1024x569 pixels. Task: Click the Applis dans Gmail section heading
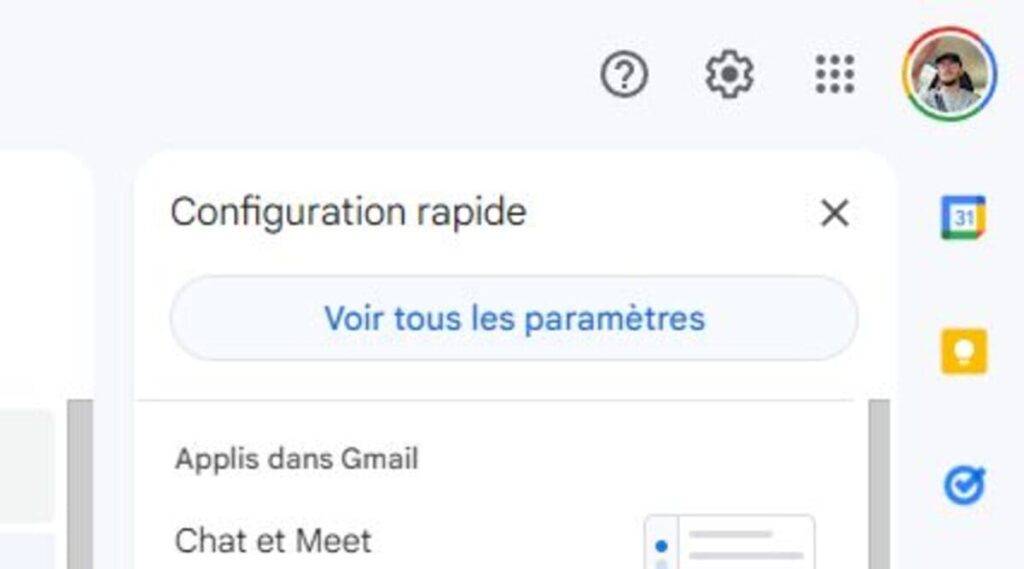pos(297,459)
